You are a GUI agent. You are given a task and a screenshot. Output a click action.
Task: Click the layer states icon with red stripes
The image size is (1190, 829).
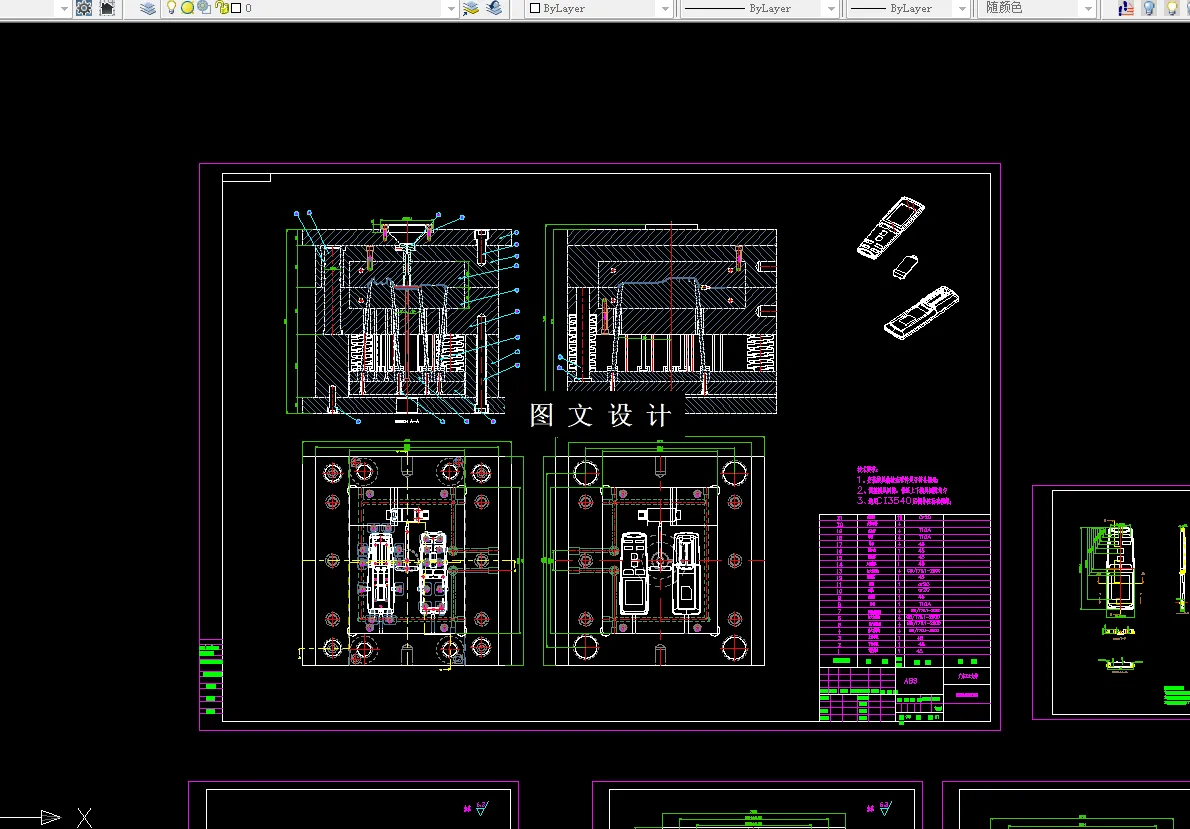(1126, 8)
